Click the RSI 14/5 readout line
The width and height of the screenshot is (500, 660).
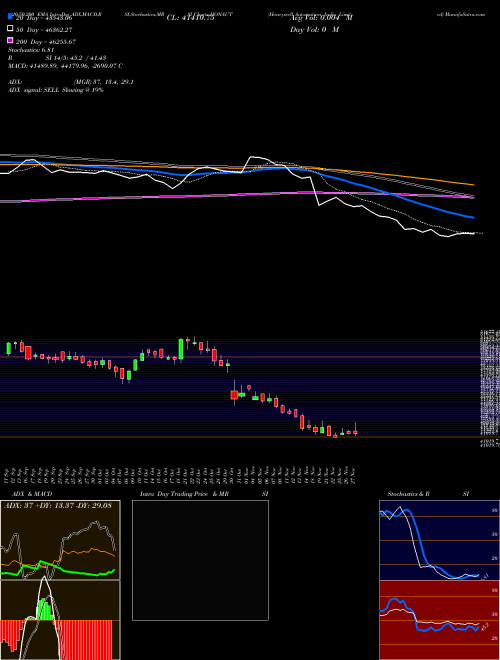pos(57,58)
